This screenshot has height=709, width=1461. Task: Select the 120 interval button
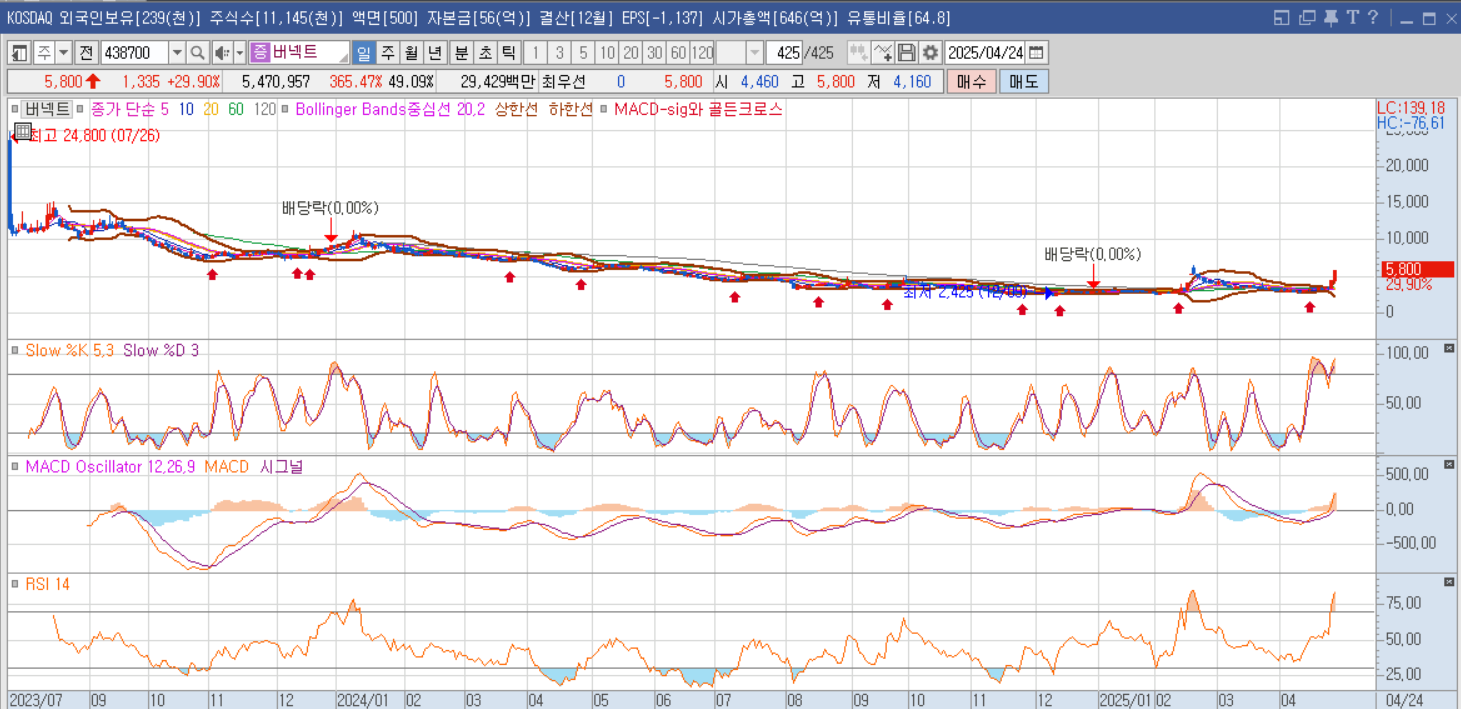[702, 53]
